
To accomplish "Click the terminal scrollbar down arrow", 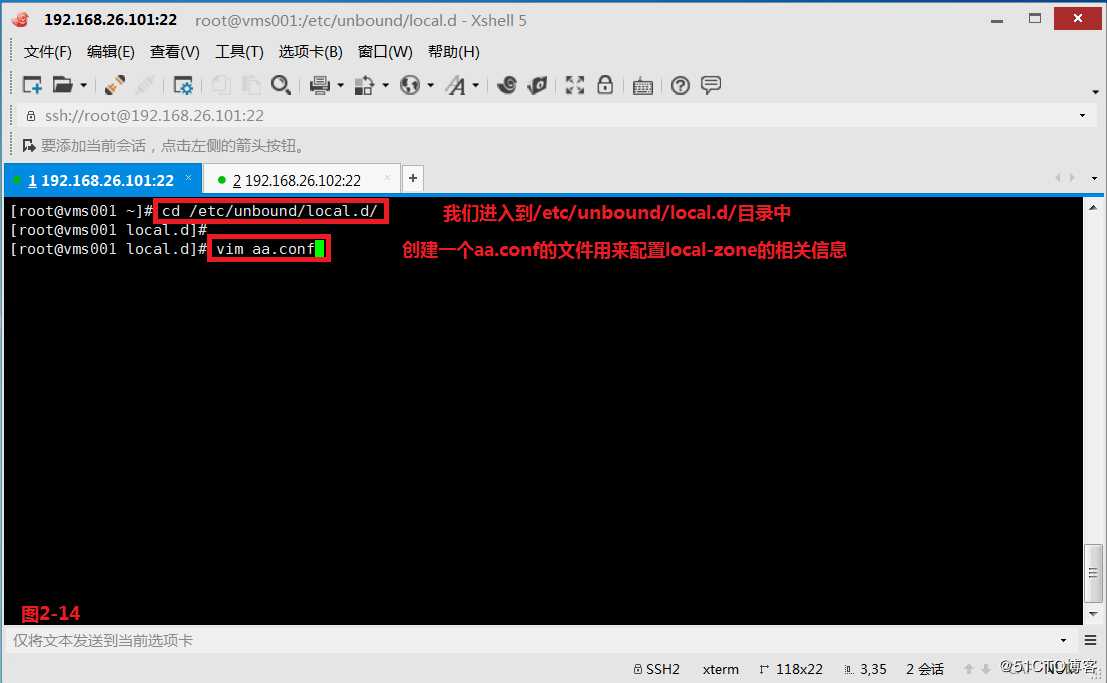I will (x=1093, y=614).
